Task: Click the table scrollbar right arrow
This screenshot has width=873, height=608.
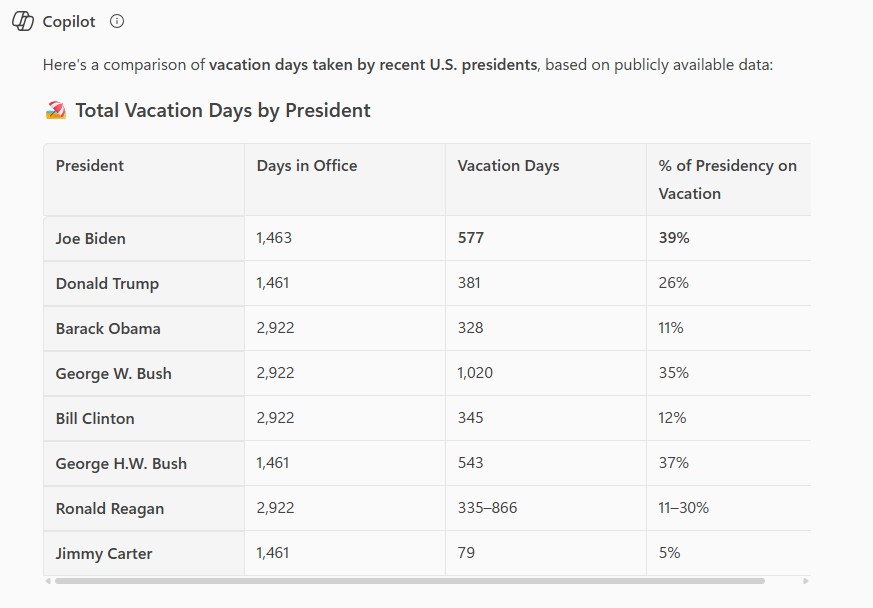Action: tap(806, 581)
